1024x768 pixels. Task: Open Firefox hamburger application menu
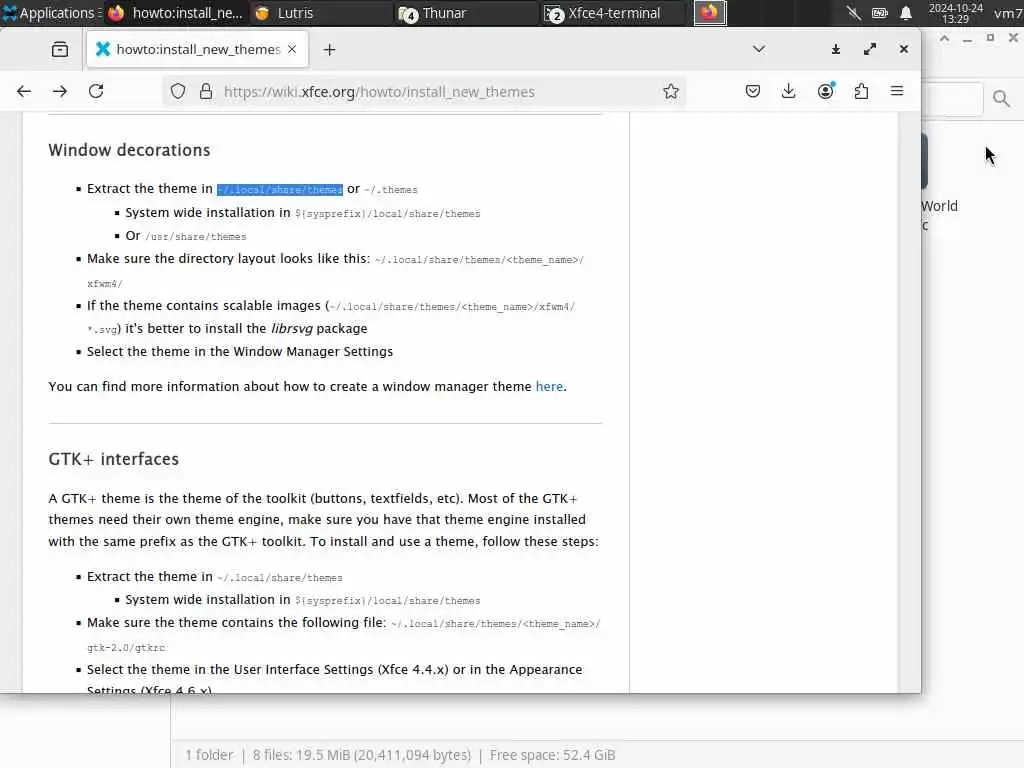click(897, 91)
